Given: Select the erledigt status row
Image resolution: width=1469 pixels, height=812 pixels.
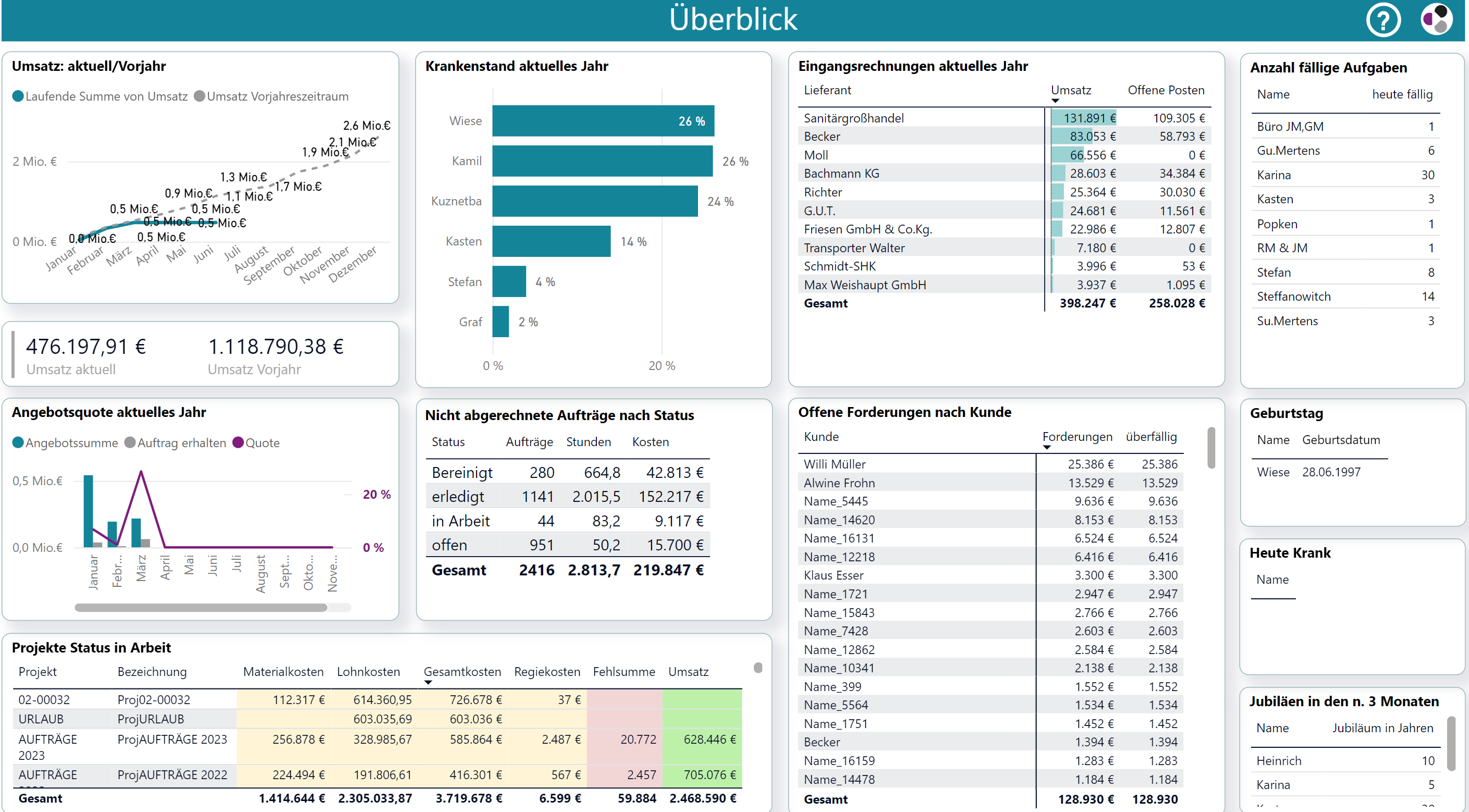Looking at the screenshot, I should [458, 497].
